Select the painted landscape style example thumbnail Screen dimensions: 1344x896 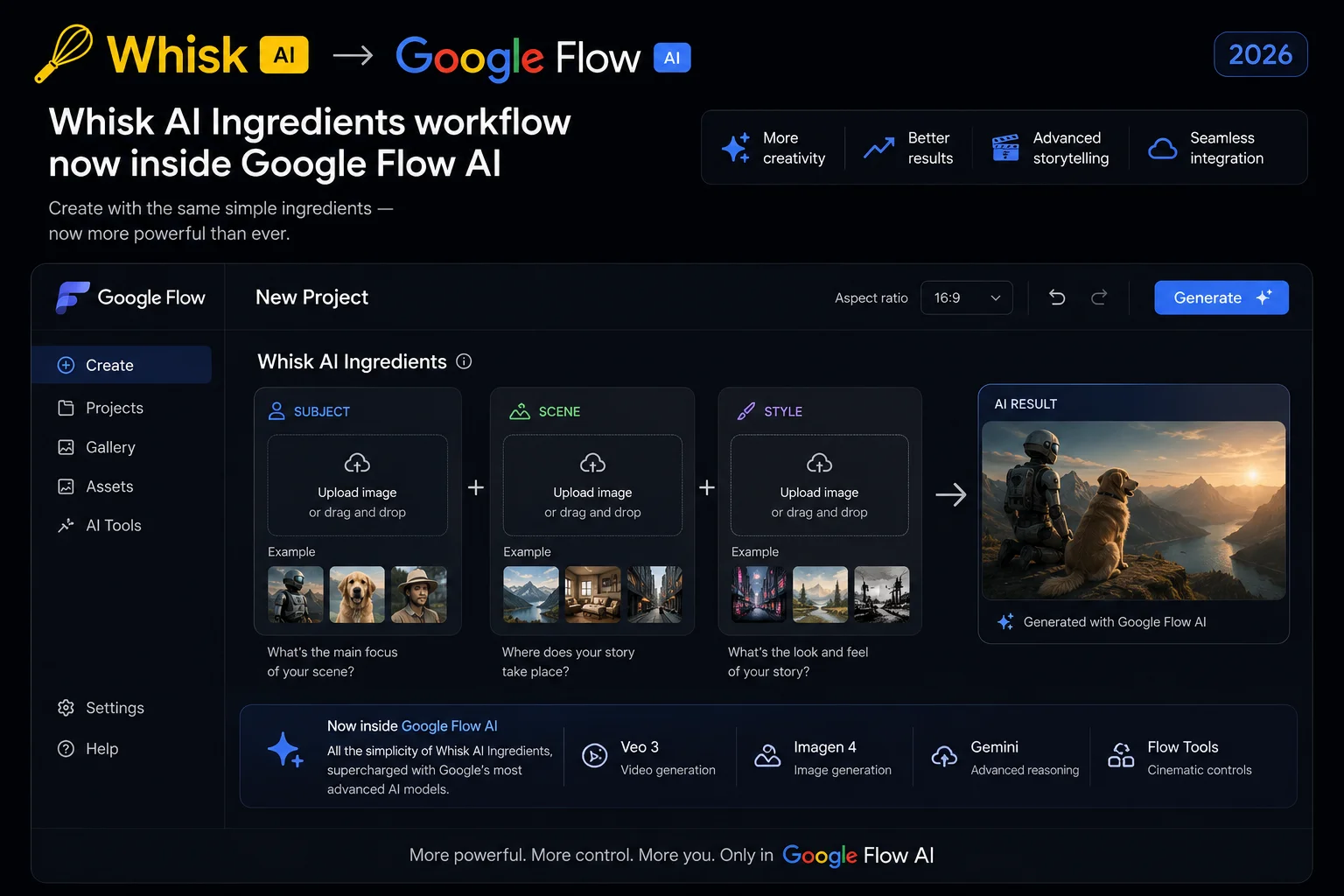pos(820,594)
